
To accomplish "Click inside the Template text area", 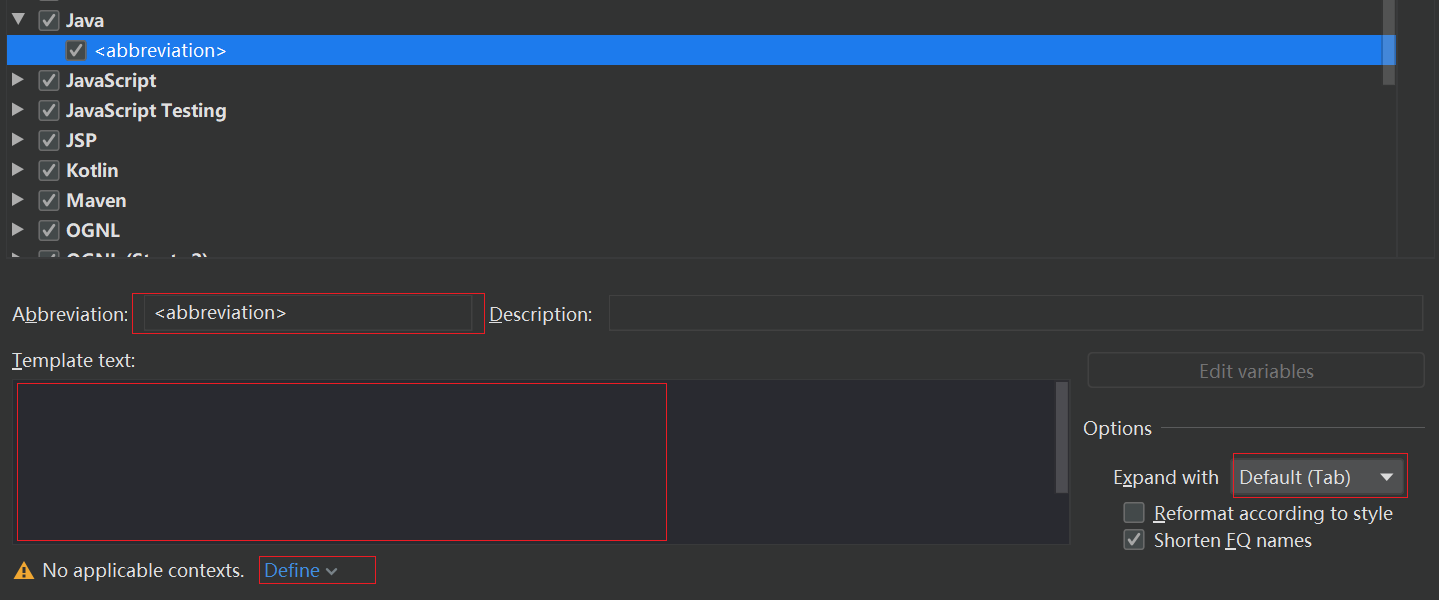I will pyautogui.click(x=534, y=462).
